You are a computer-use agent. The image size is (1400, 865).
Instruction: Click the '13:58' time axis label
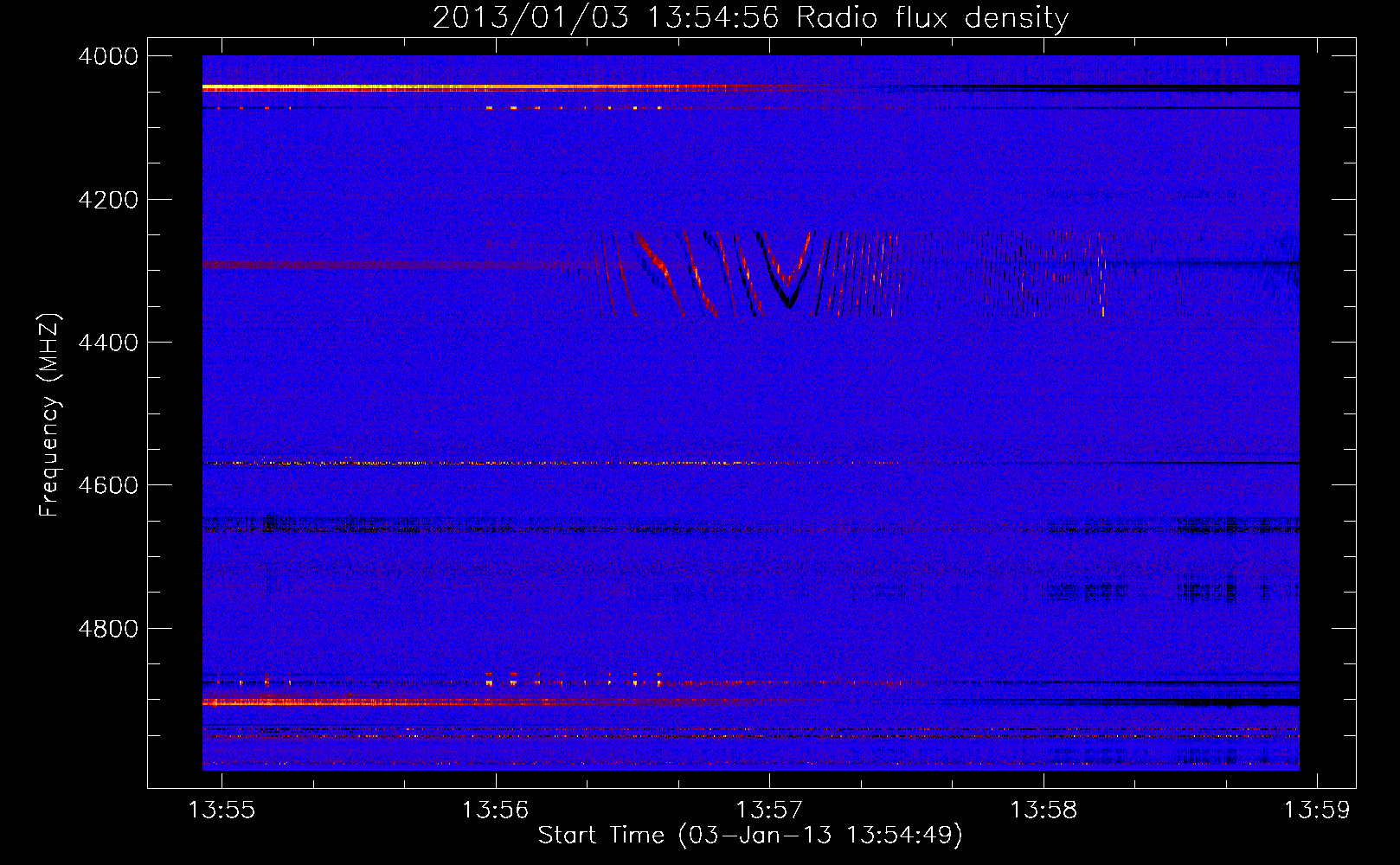[1044, 810]
